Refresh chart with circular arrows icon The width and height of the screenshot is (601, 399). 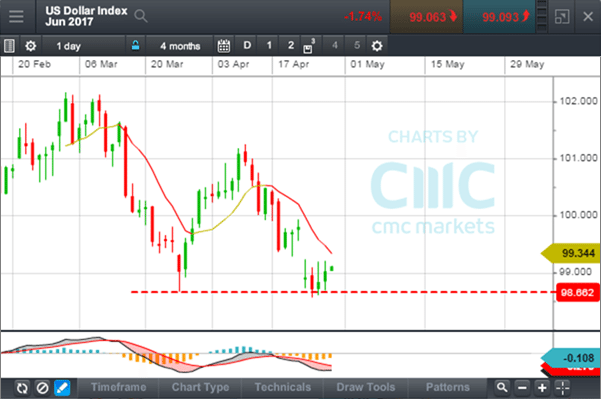pos(22,388)
